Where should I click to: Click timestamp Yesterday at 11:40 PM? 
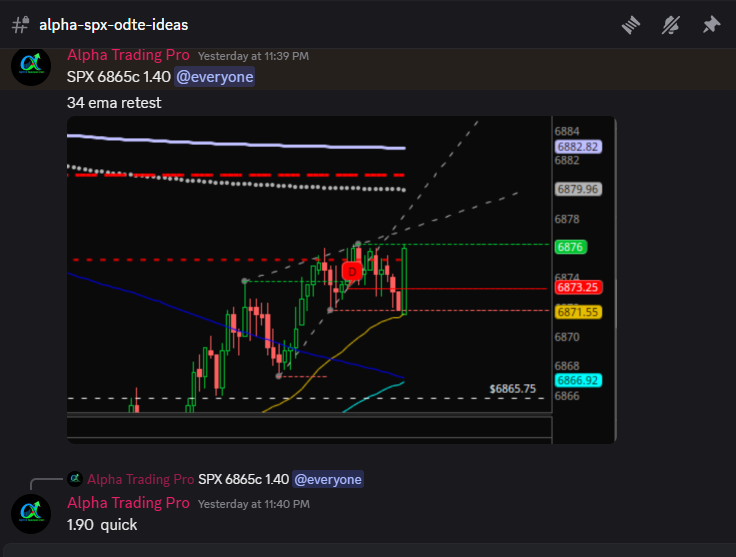[x=254, y=504]
